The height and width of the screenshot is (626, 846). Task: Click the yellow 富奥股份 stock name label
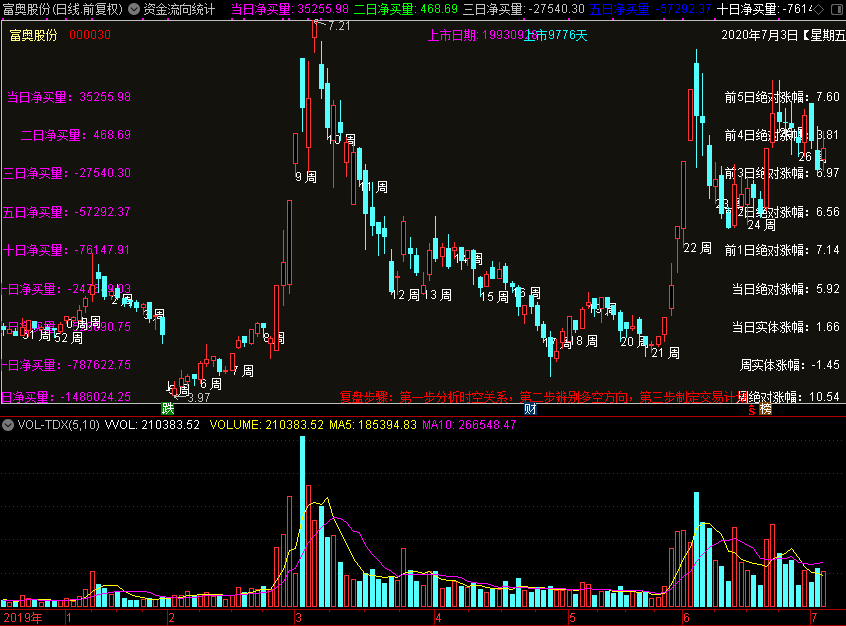(x=33, y=35)
